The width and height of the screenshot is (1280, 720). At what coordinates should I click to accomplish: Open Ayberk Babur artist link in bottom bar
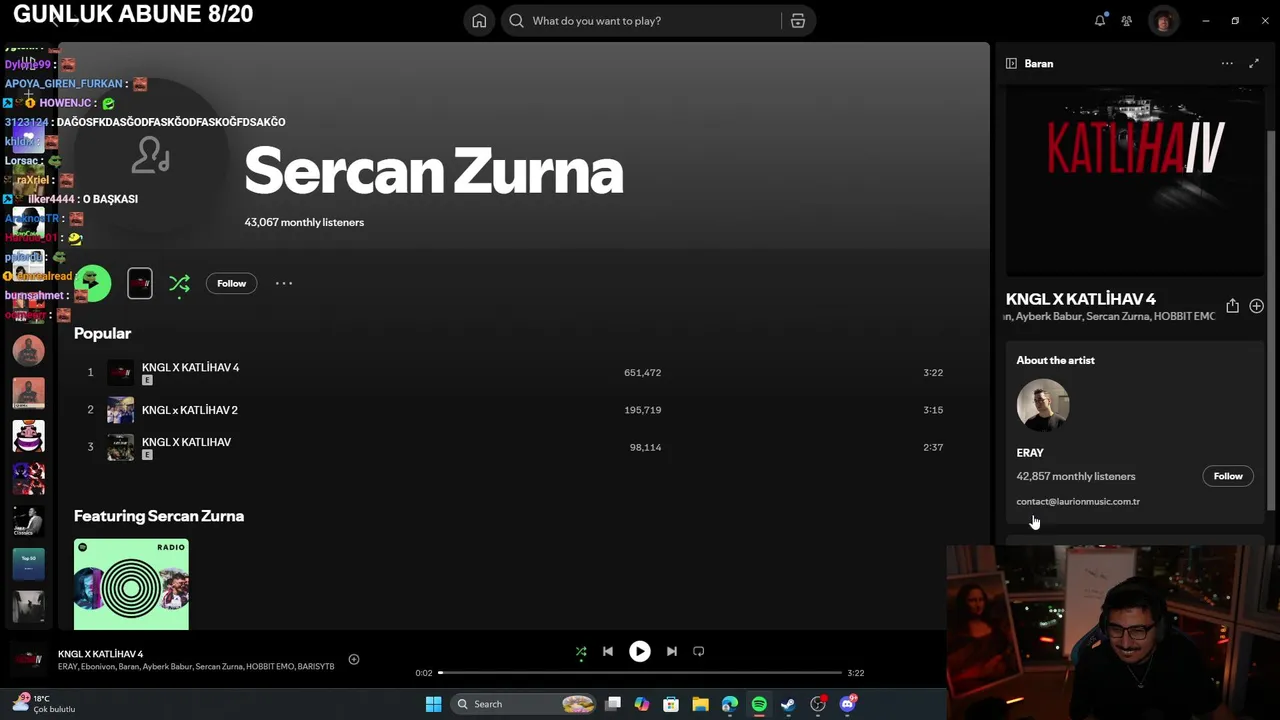167,667
